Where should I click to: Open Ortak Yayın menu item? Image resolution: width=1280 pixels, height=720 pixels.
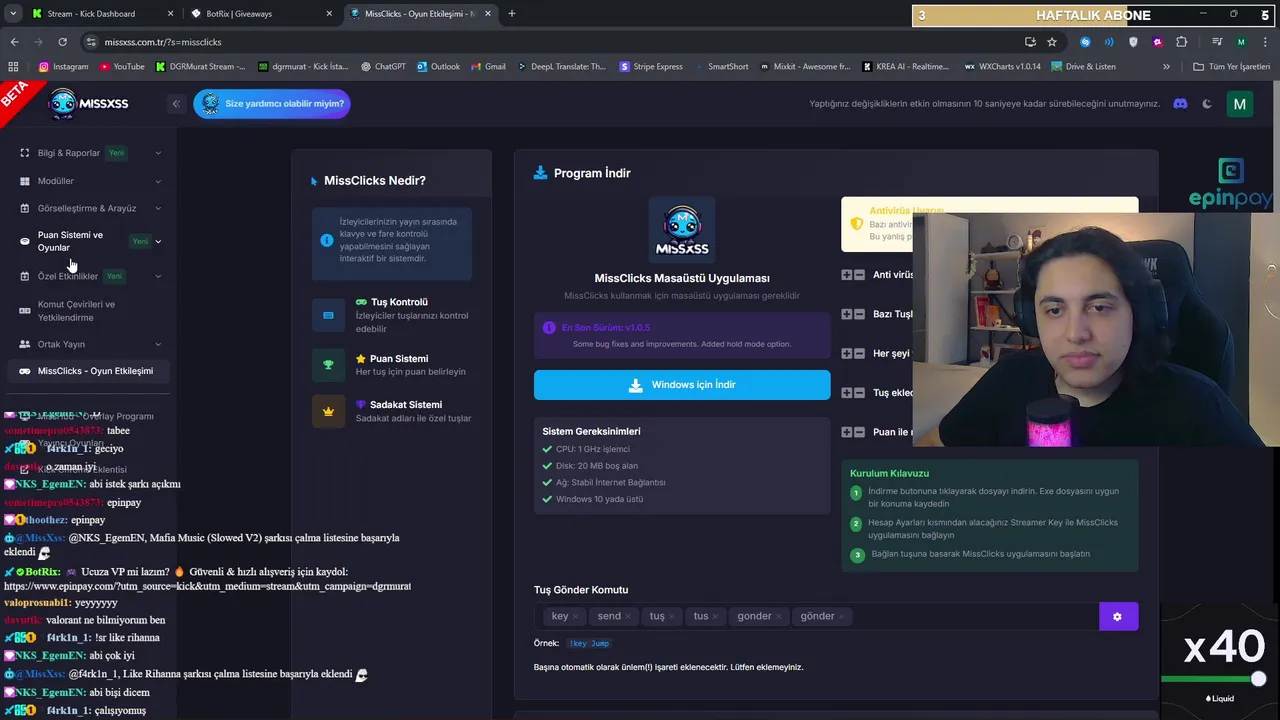click(90, 344)
